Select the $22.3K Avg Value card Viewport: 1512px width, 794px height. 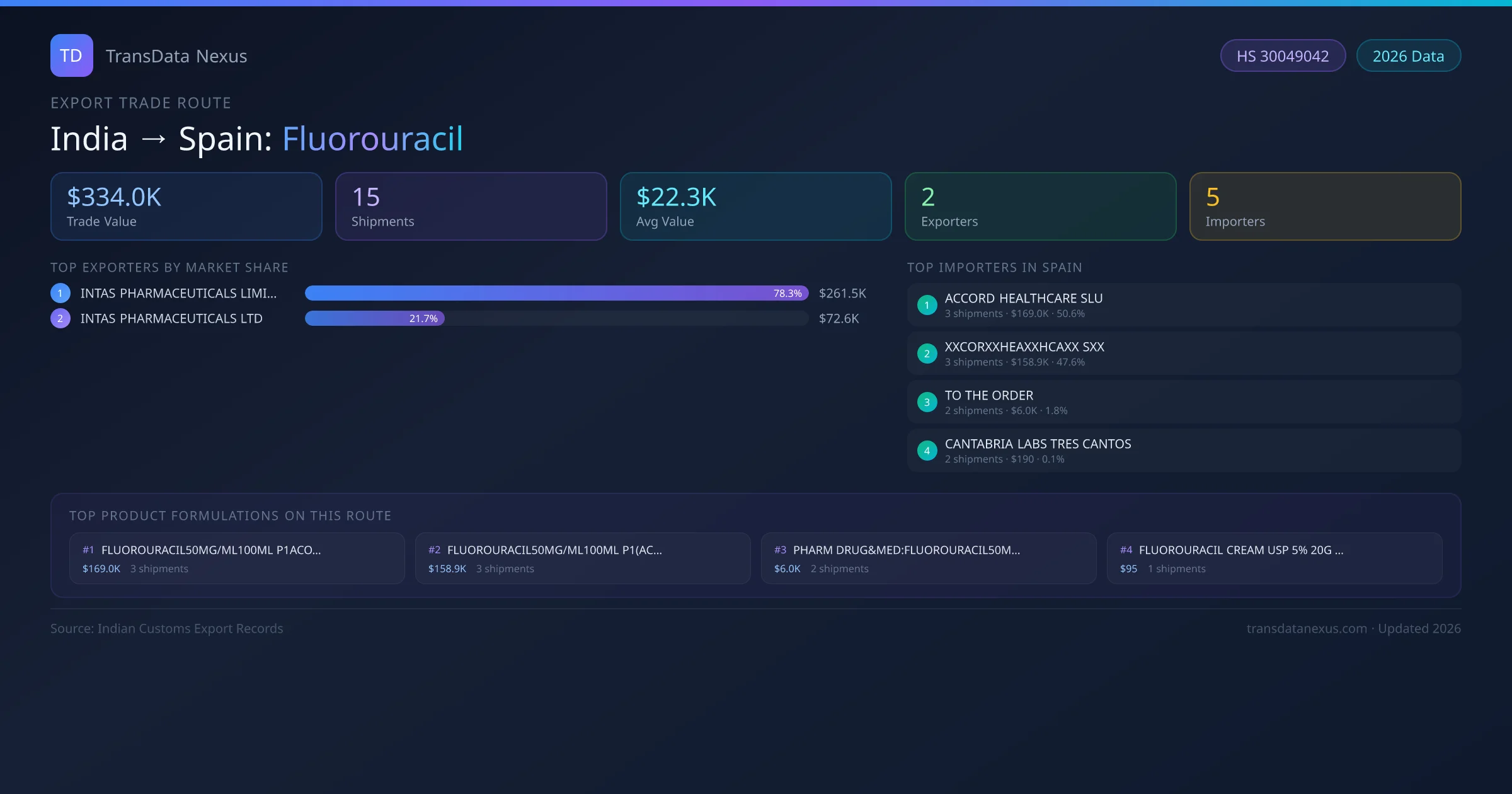coord(756,207)
